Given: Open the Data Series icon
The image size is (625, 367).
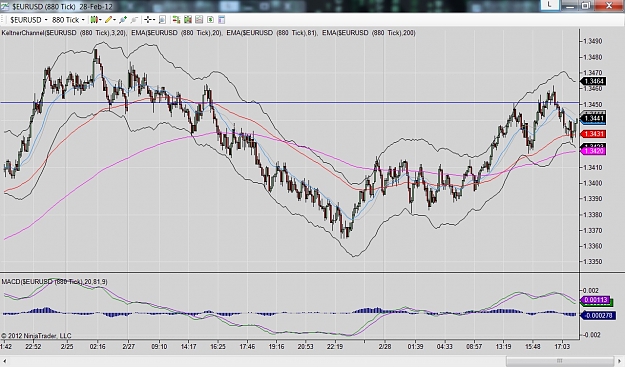Looking at the screenshot, I should (x=188, y=20).
